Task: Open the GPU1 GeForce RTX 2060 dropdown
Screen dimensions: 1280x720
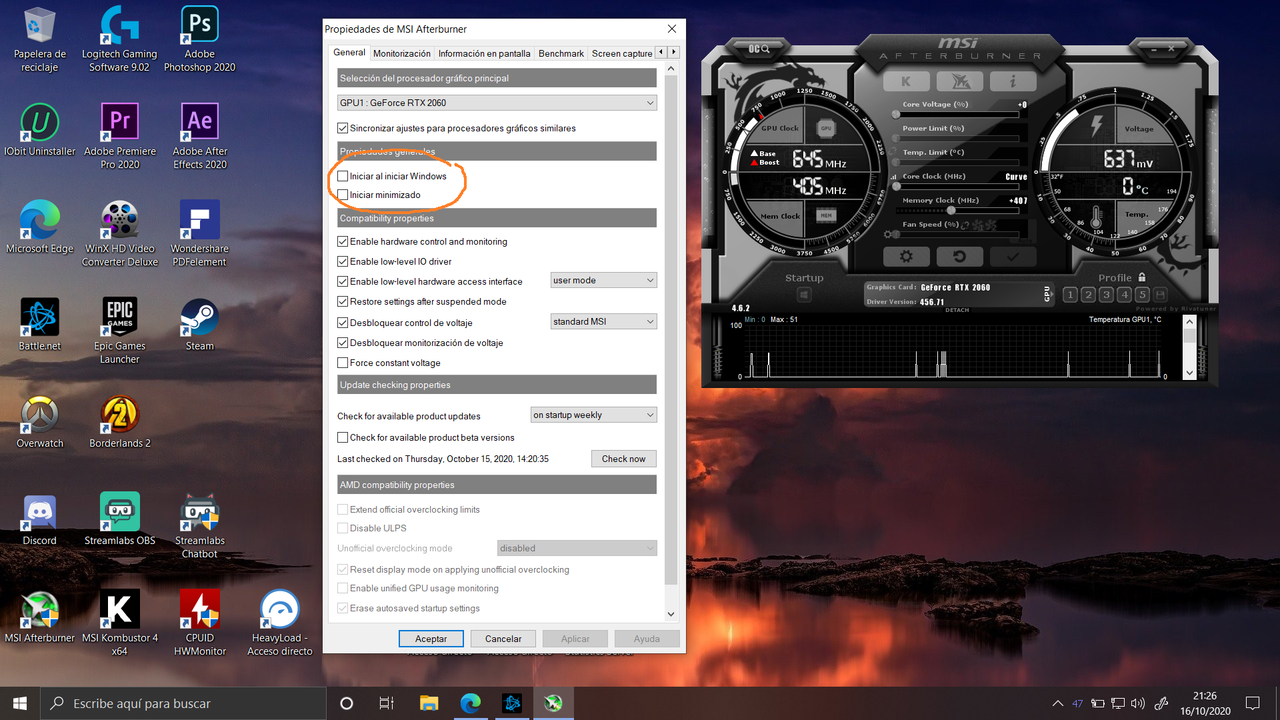Action: tap(497, 103)
